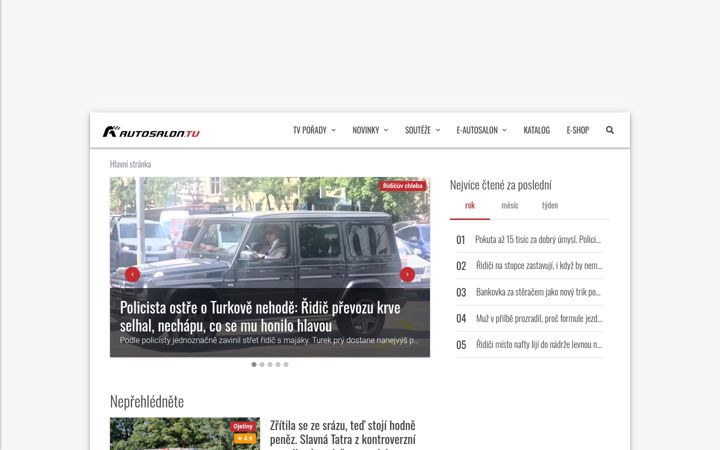Image resolution: width=720 pixels, height=450 pixels.
Task: Open headline 'Policista ostře o Turkově nehodě'
Action: pyautogui.click(x=260, y=316)
